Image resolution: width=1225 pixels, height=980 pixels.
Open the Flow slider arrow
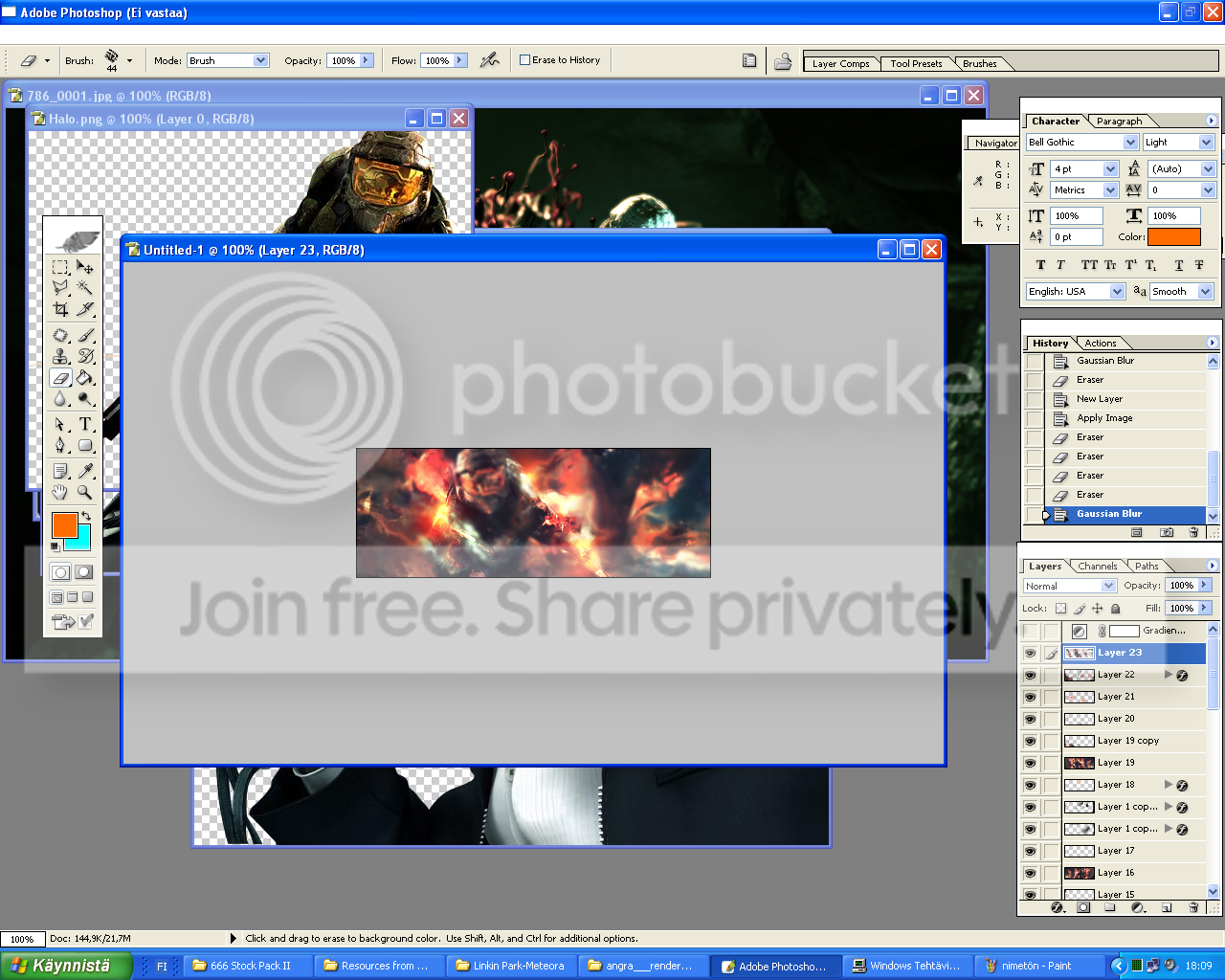[x=460, y=60]
